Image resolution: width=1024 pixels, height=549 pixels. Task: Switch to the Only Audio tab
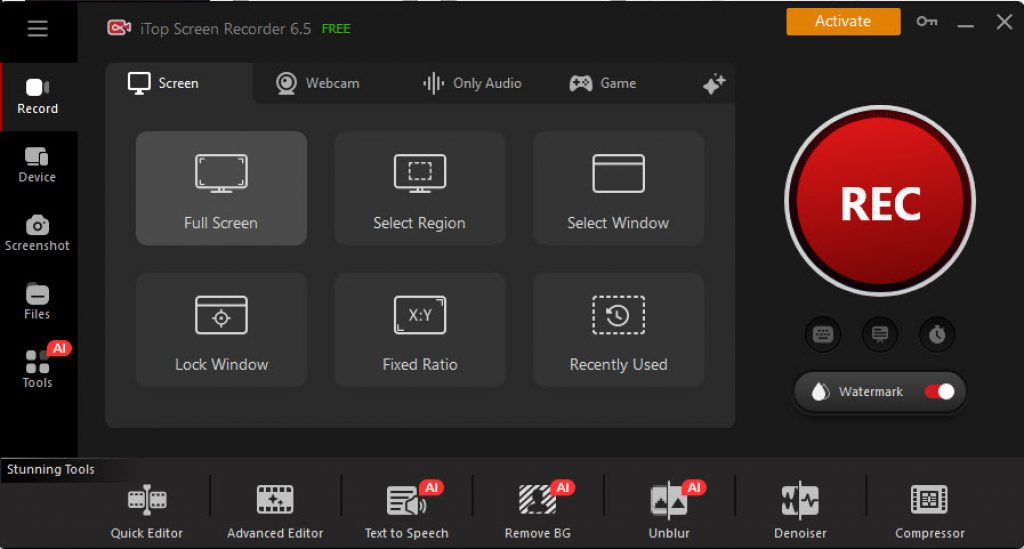point(472,83)
